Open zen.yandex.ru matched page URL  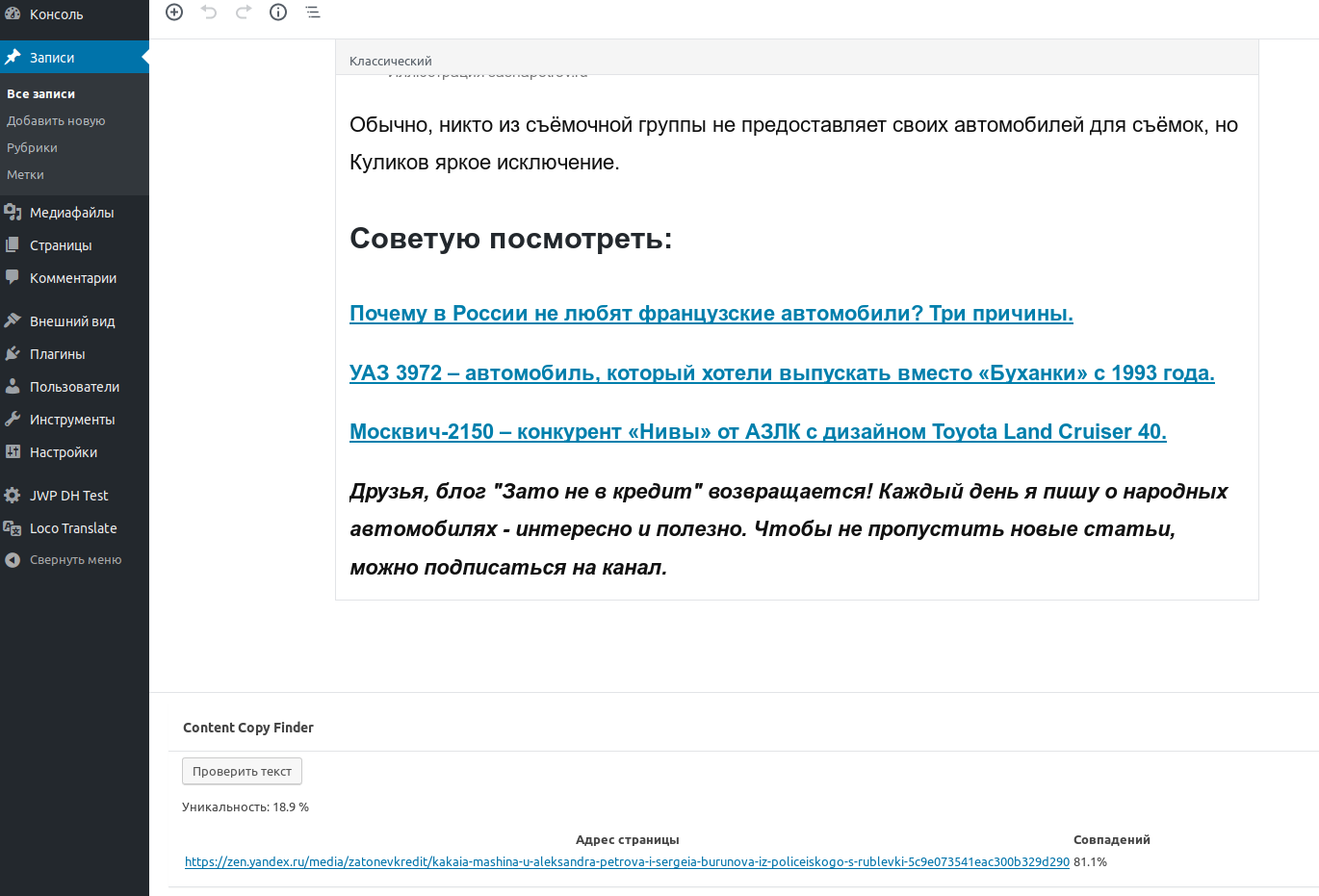click(627, 862)
